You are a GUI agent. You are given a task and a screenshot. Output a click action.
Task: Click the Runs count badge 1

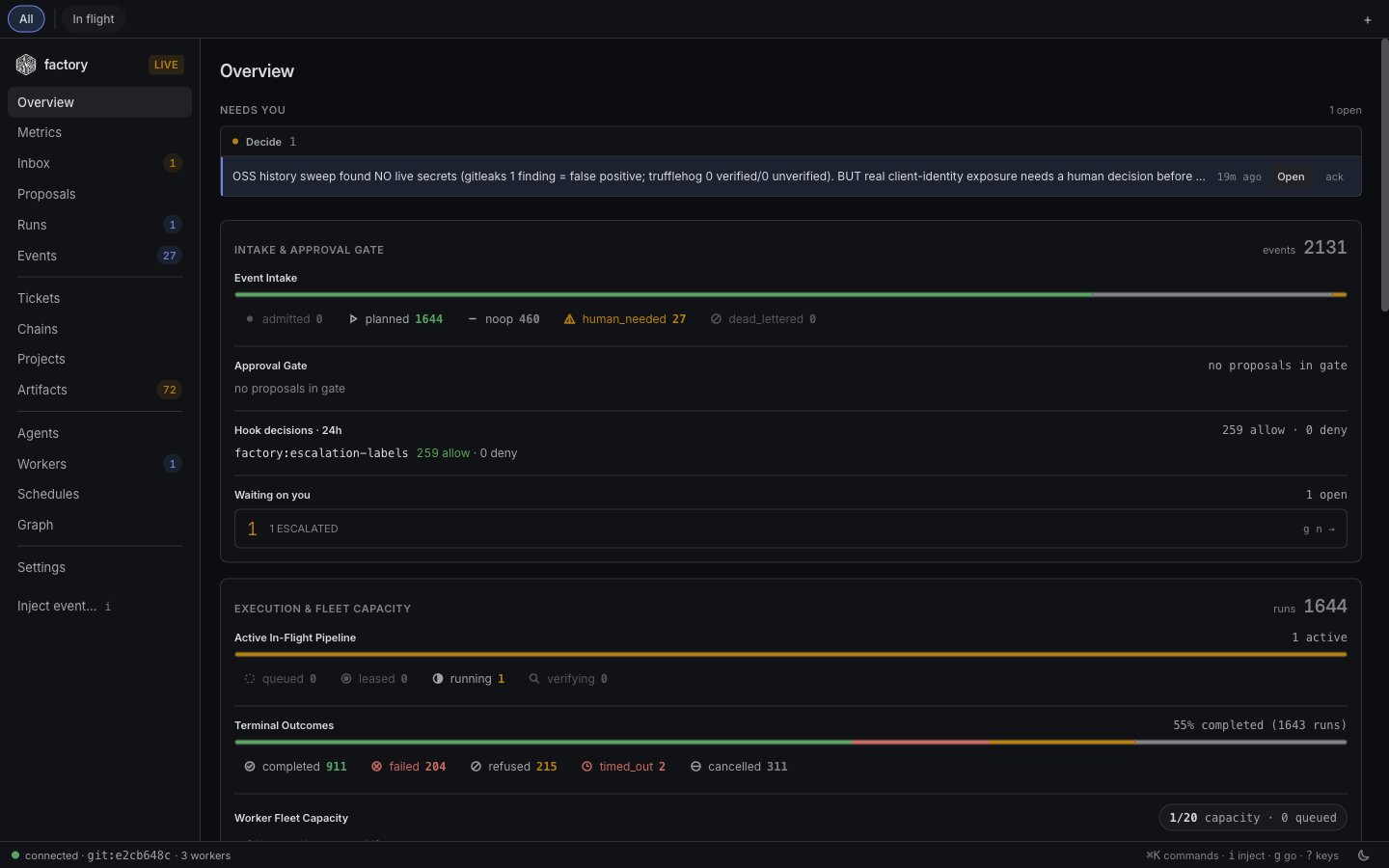pyautogui.click(x=173, y=225)
